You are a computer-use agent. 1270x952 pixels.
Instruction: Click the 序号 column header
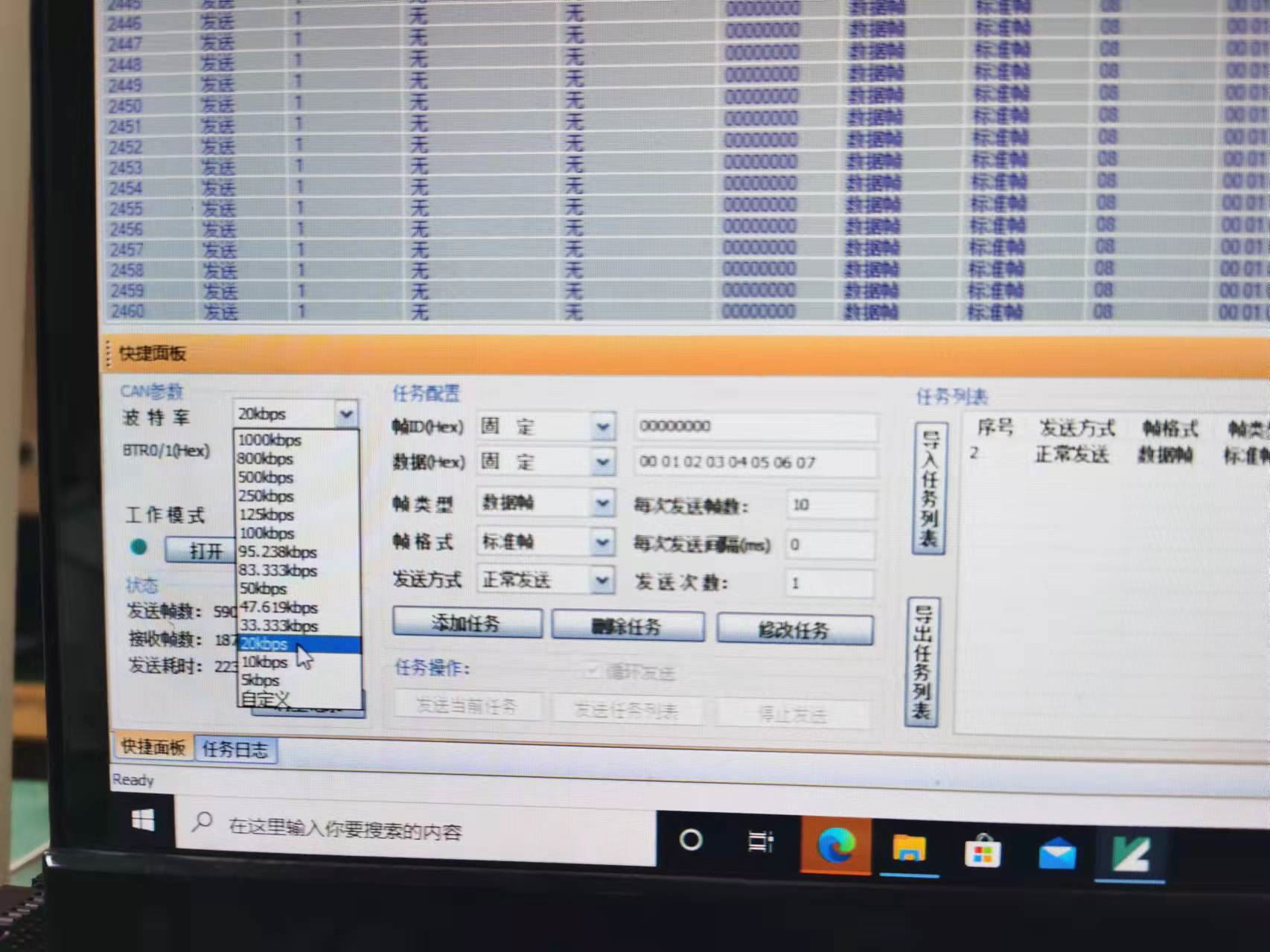point(995,427)
